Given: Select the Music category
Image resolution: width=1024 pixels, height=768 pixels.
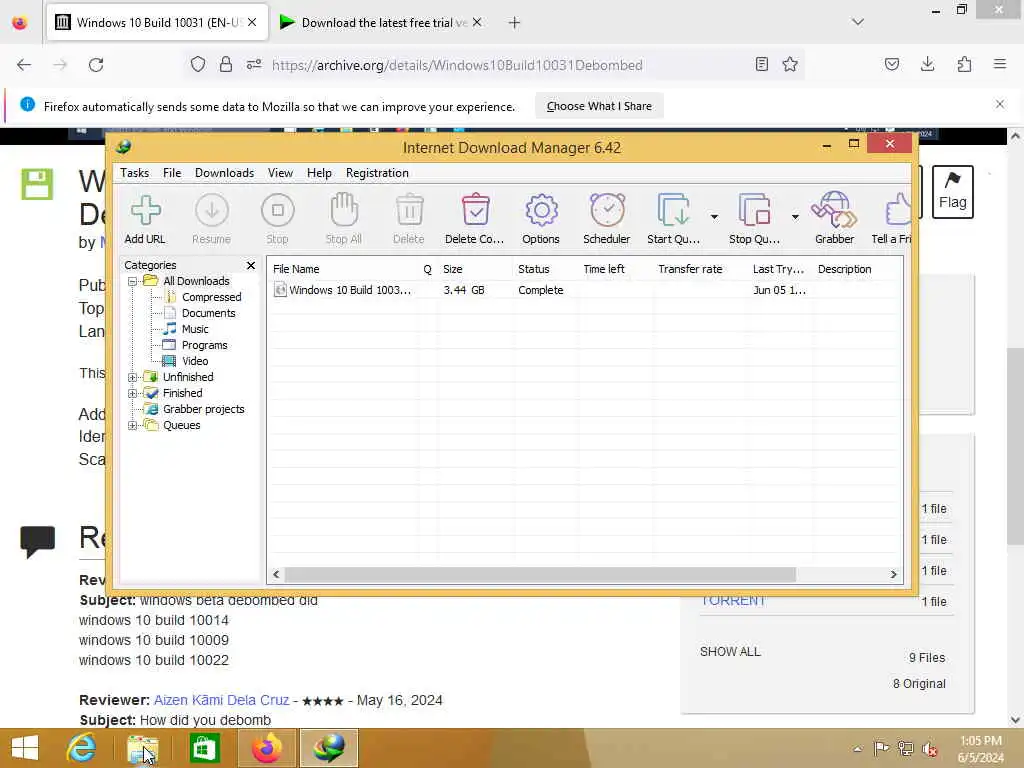Looking at the screenshot, I should point(195,329).
